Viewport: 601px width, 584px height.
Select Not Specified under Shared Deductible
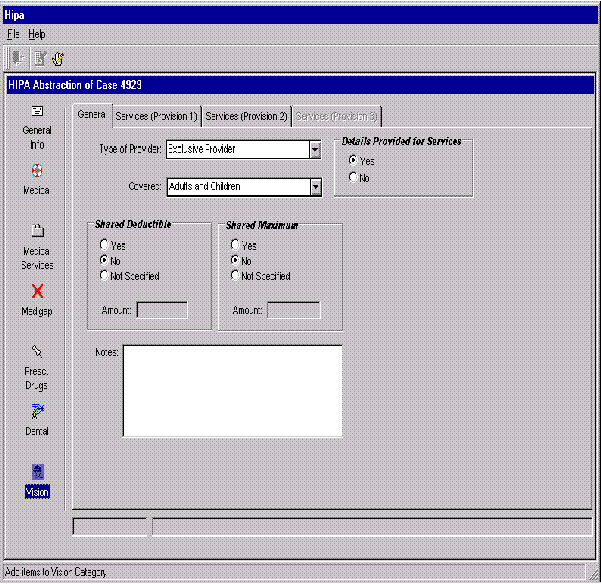[x=104, y=276]
